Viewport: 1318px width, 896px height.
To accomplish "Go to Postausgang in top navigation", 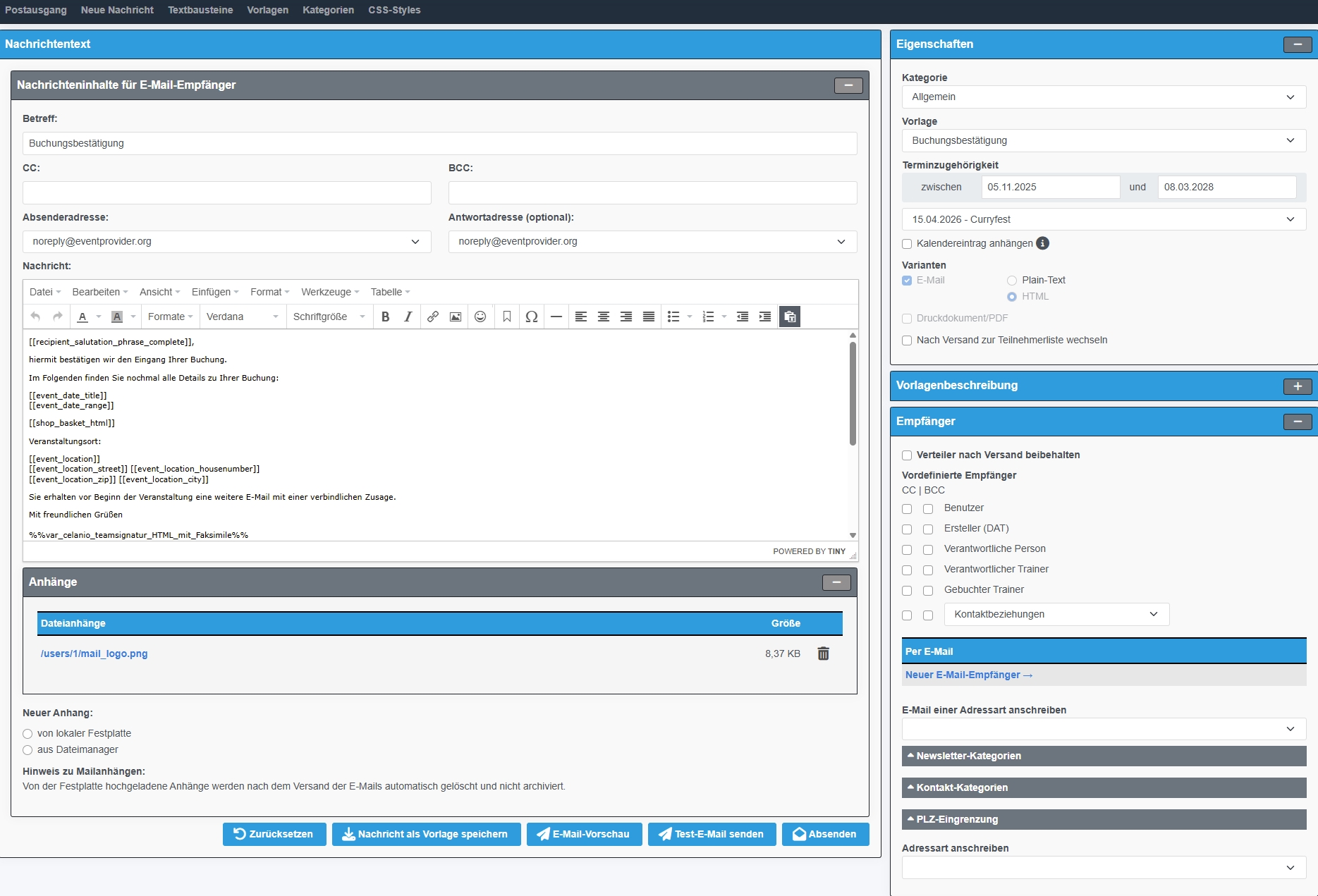I will 36,10.
